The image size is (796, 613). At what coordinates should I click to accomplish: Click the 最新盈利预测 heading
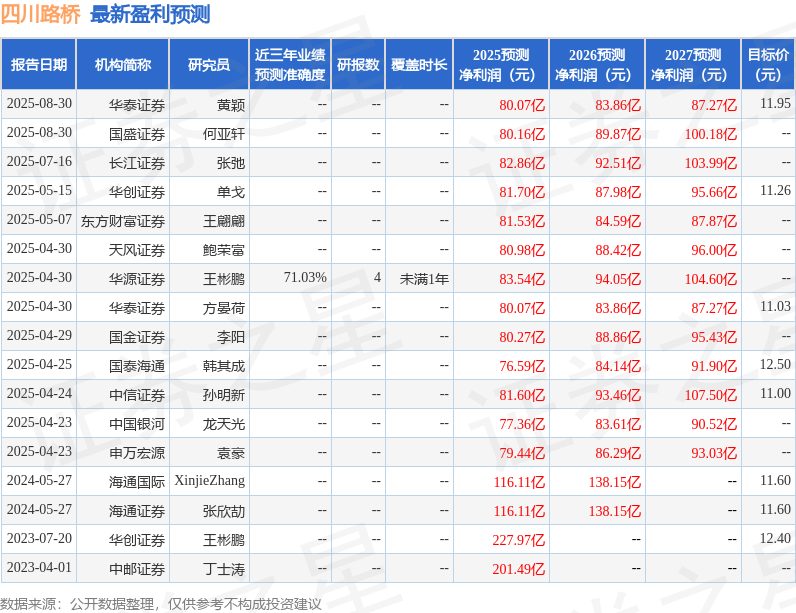click(150, 14)
